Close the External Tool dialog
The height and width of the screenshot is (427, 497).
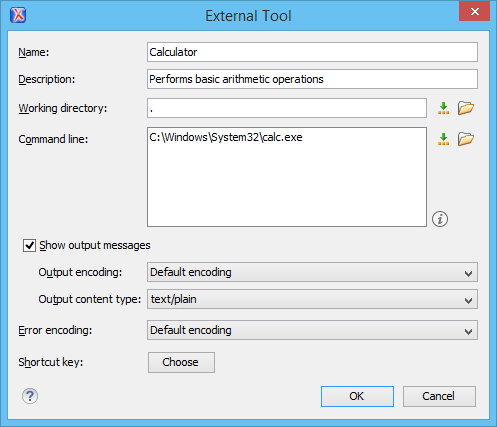474,12
